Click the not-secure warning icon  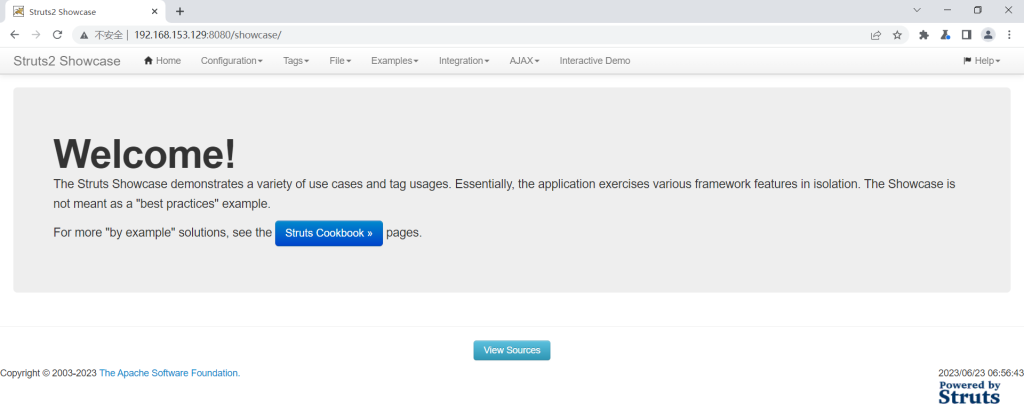coord(84,35)
